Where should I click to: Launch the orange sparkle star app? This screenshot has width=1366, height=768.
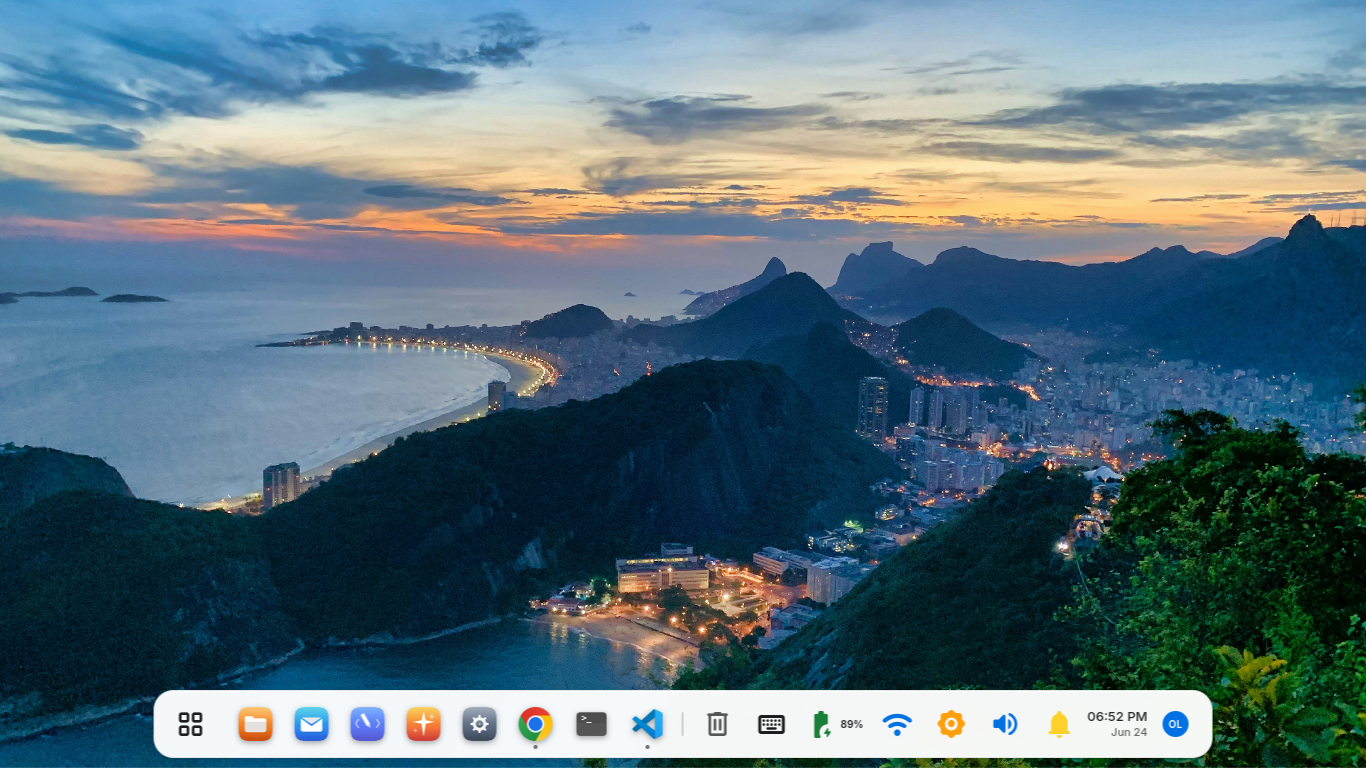(x=423, y=724)
